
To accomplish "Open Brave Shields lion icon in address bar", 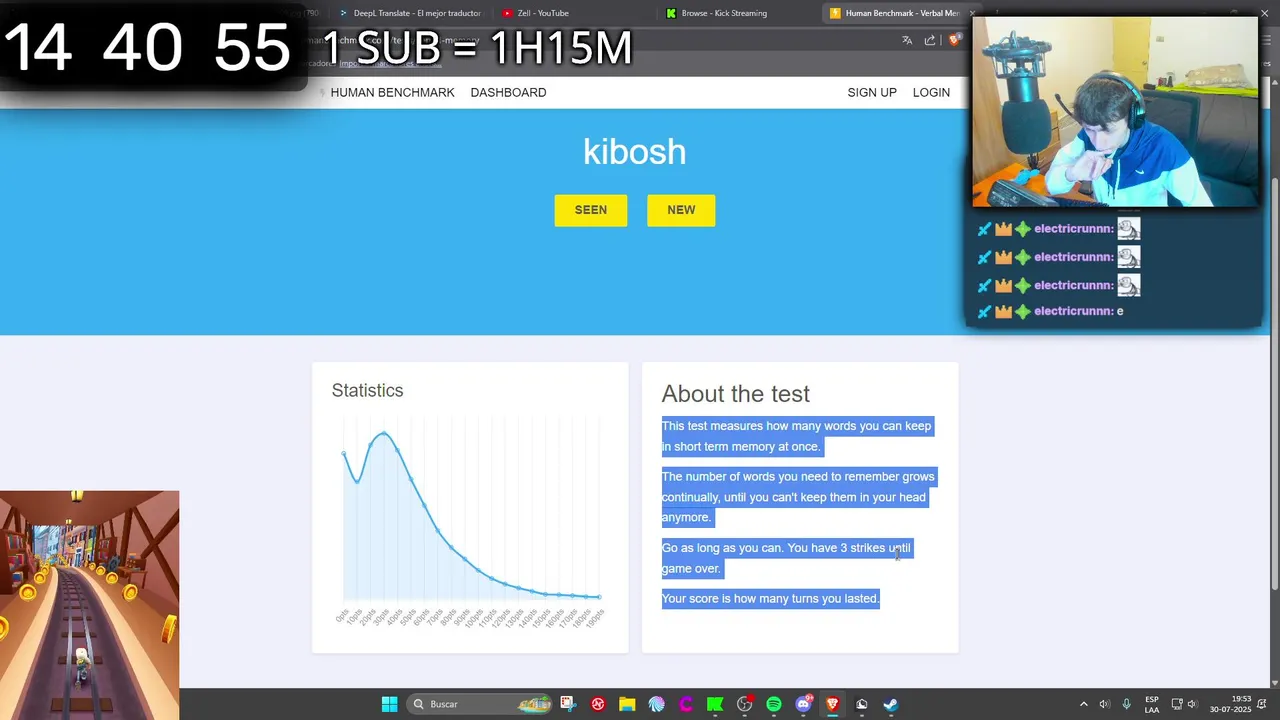I will click(x=955, y=40).
